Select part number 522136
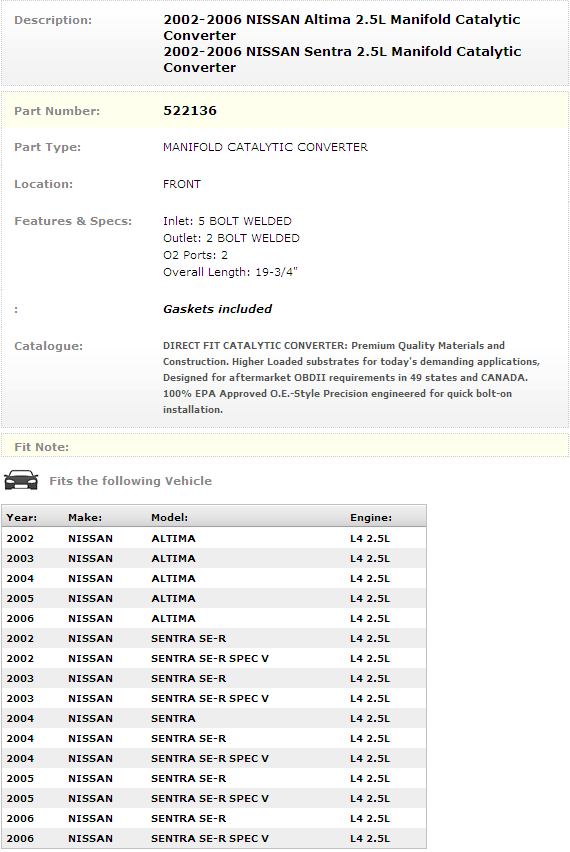The width and height of the screenshot is (570, 852). click(190, 111)
